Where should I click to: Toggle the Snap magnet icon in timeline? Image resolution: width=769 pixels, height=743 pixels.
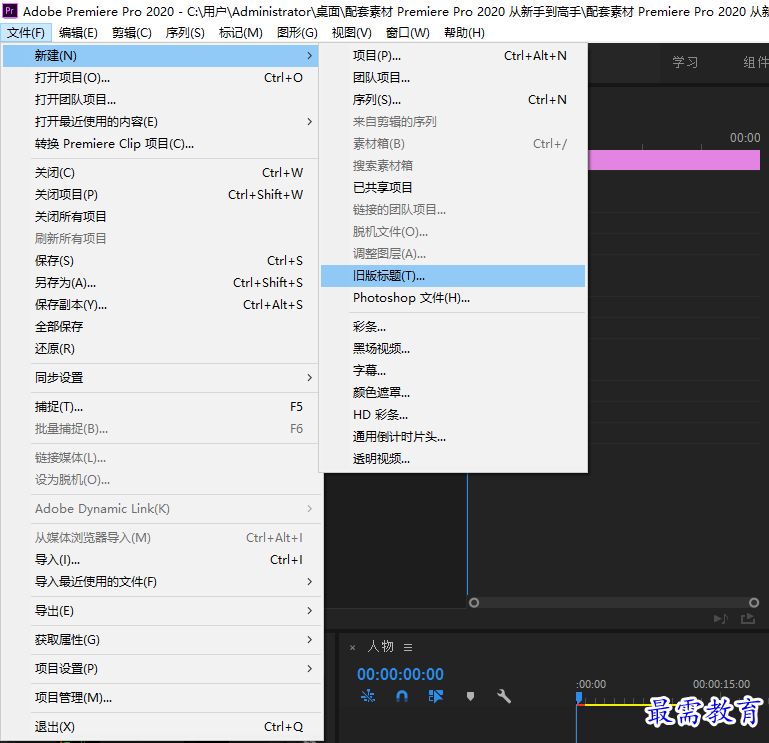[402, 696]
